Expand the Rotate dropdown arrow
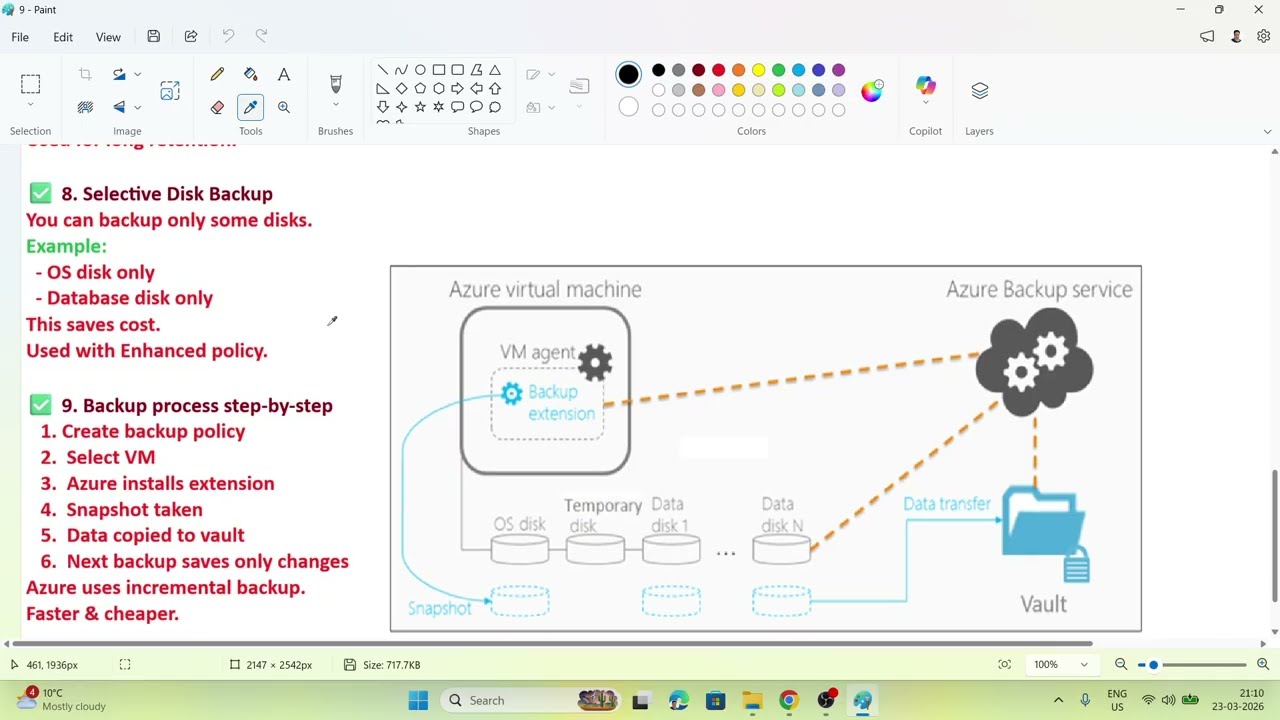The height and width of the screenshot is (720, 1280). point(137,74)
